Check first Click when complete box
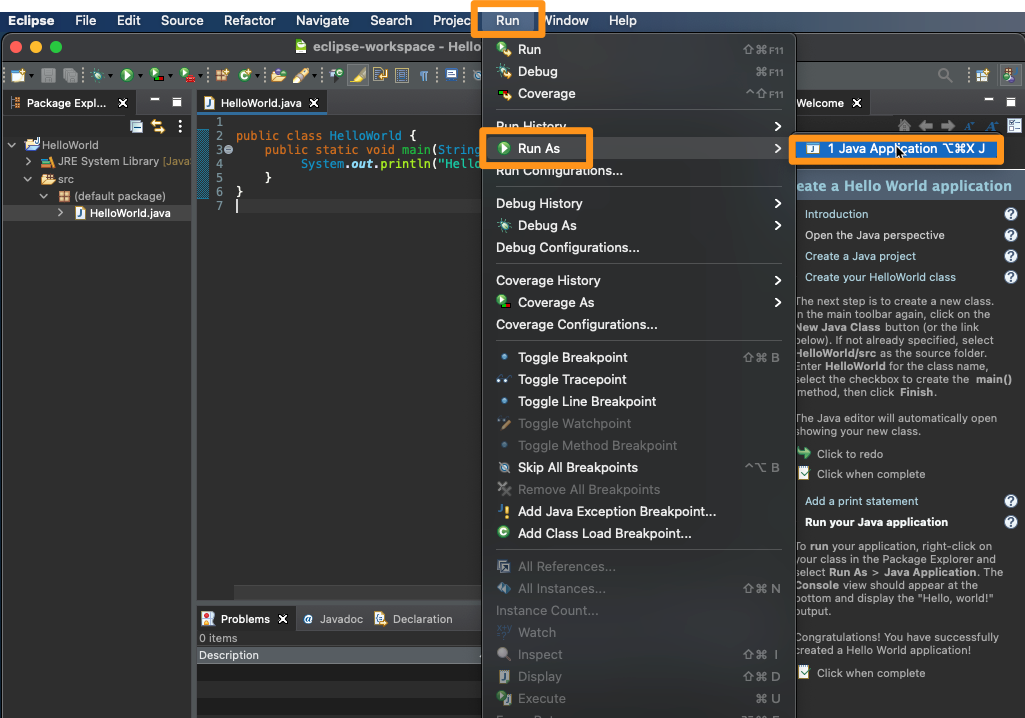Viewport: 1025px width, 718px height. click(x=804, y=474)
